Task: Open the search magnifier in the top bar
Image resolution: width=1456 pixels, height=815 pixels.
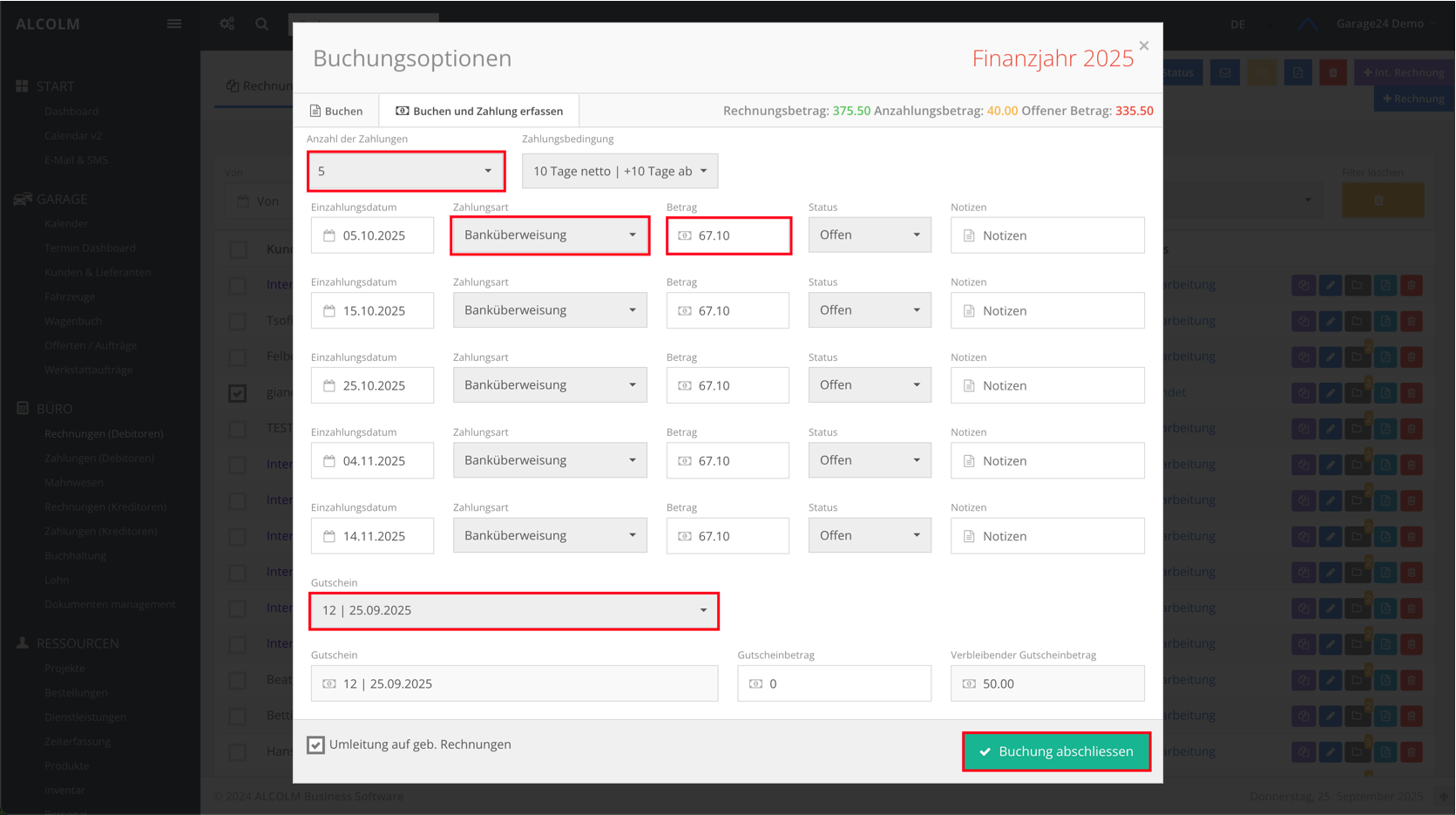Action: (261, 24)
